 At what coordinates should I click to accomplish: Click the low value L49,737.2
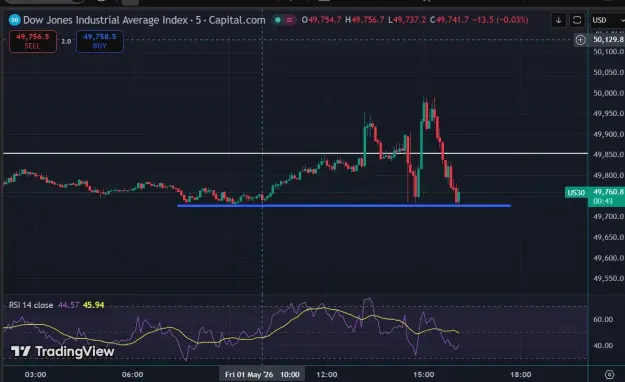[407, 20]
